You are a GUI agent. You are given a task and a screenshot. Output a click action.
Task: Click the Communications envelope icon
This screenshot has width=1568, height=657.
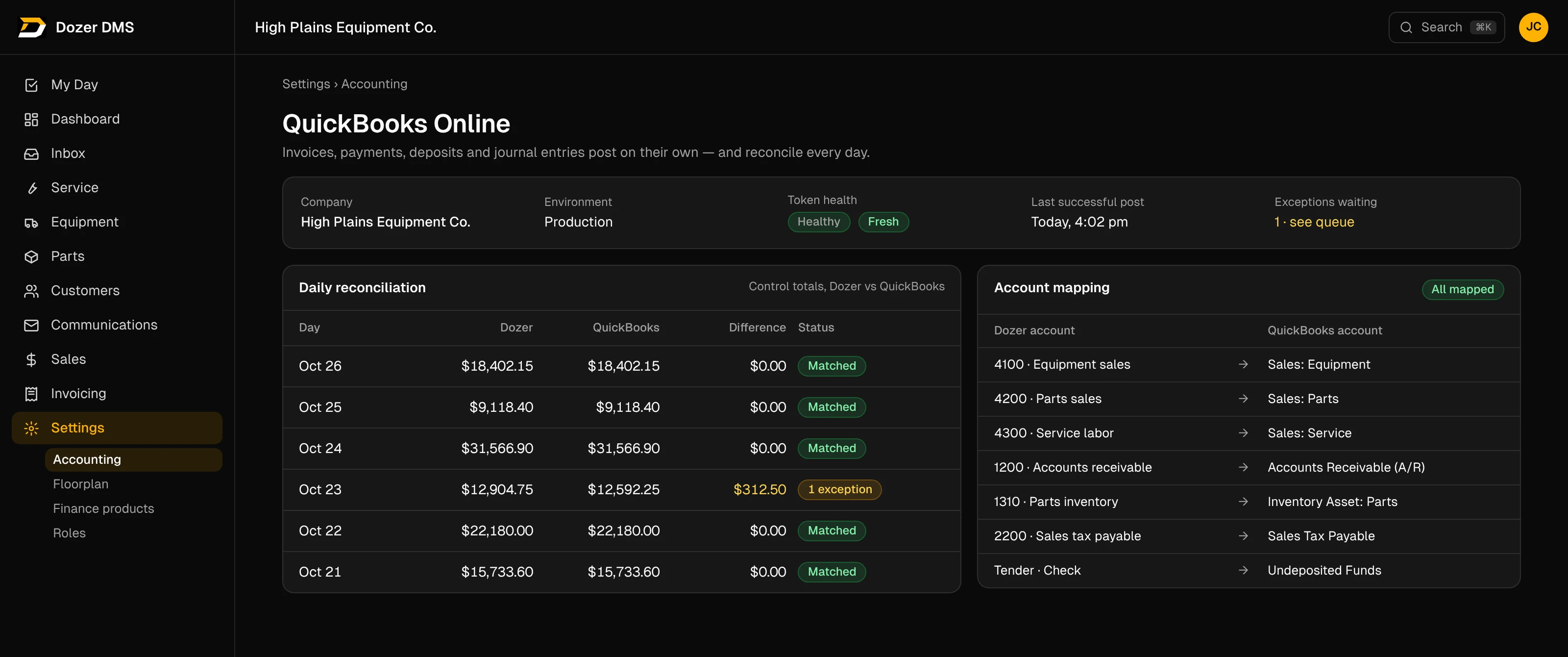pos(31,325)
